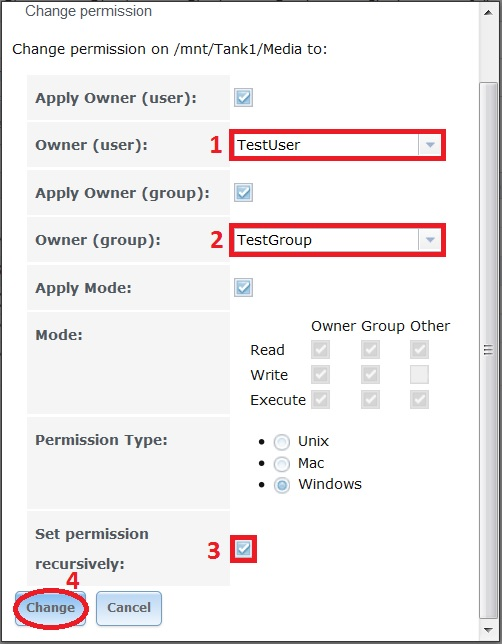Toggle the Apply Owner (group) checkbox
502x644 pixels.
pos(243,193)
